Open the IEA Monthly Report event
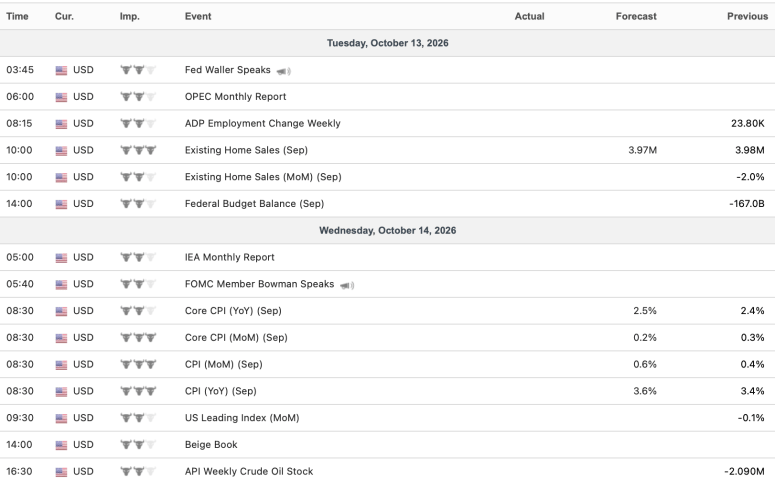The width and height of the screenshot is (775, 479). [229, 257]
